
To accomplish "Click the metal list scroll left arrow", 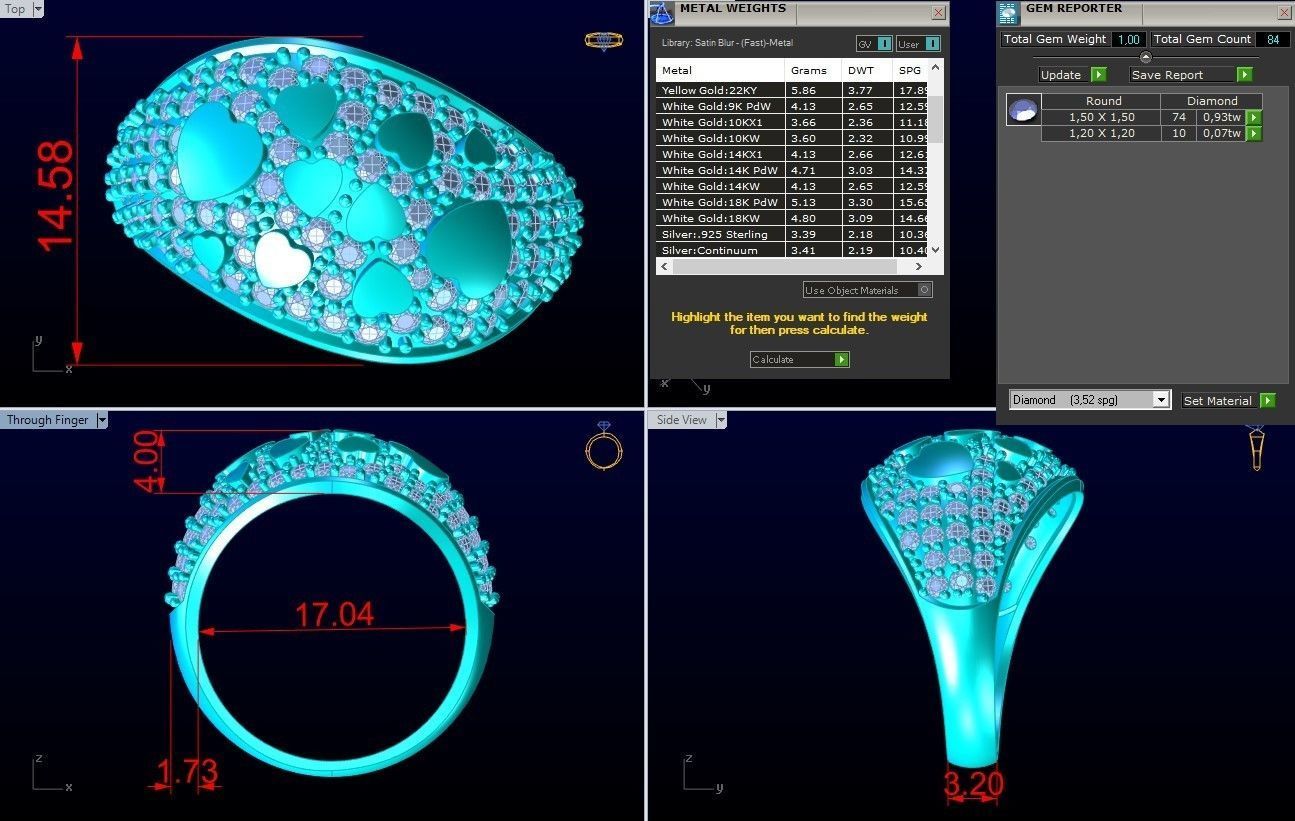I will point(663,266).
